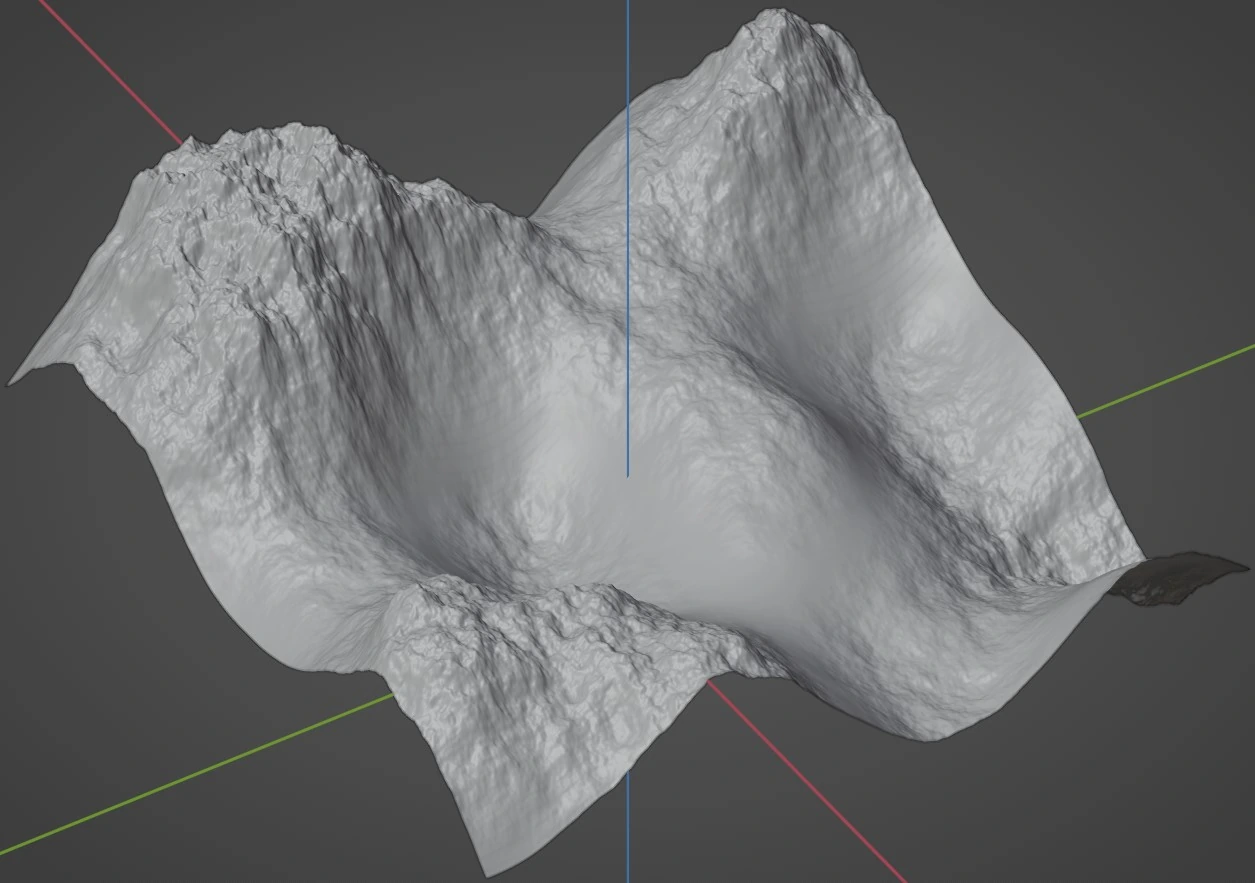Click the bottom corner tip of the terrain mesh
This screenshot has width=1255, height=883.
point(485,865)
